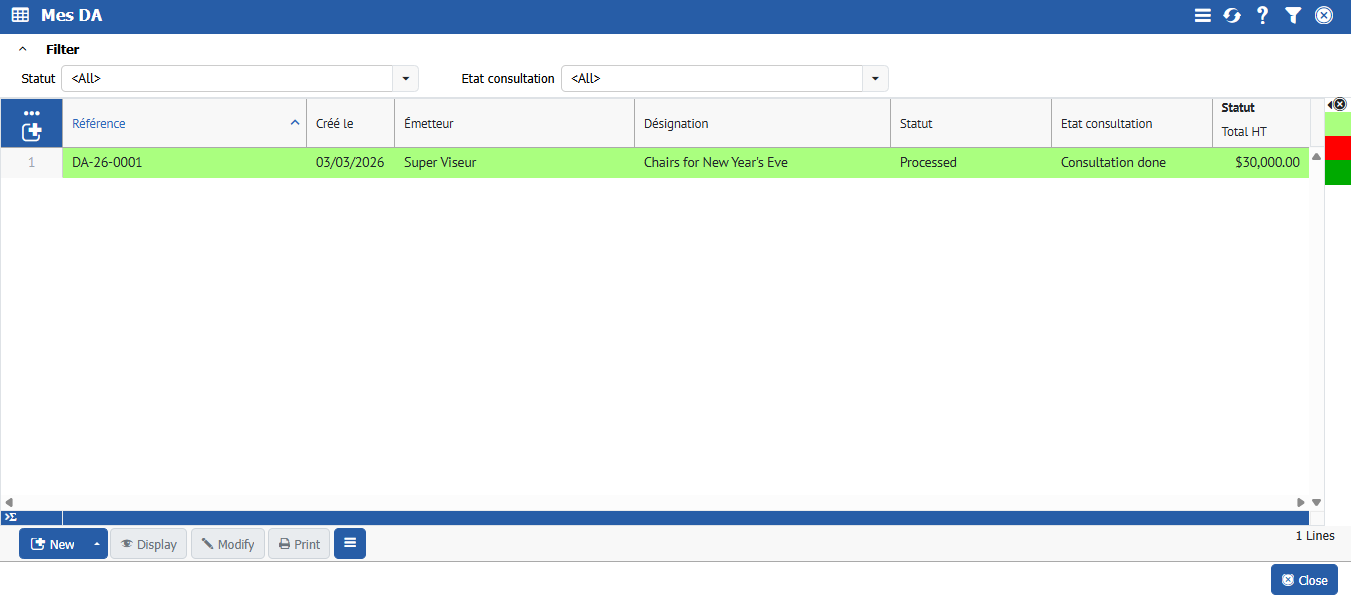Open help via the question mark icon

[1262, 16]
